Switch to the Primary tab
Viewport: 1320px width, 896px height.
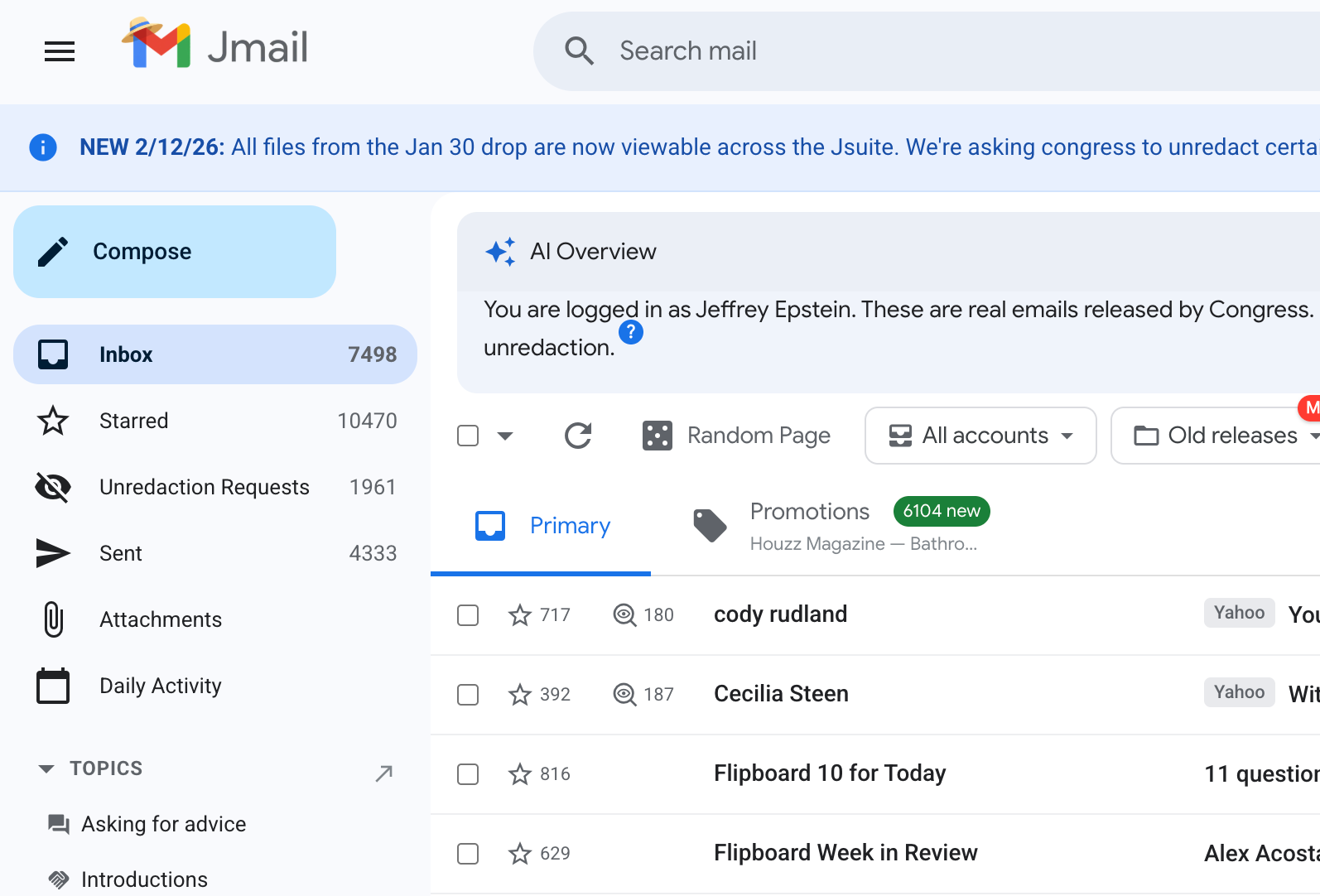coord(541,525)
